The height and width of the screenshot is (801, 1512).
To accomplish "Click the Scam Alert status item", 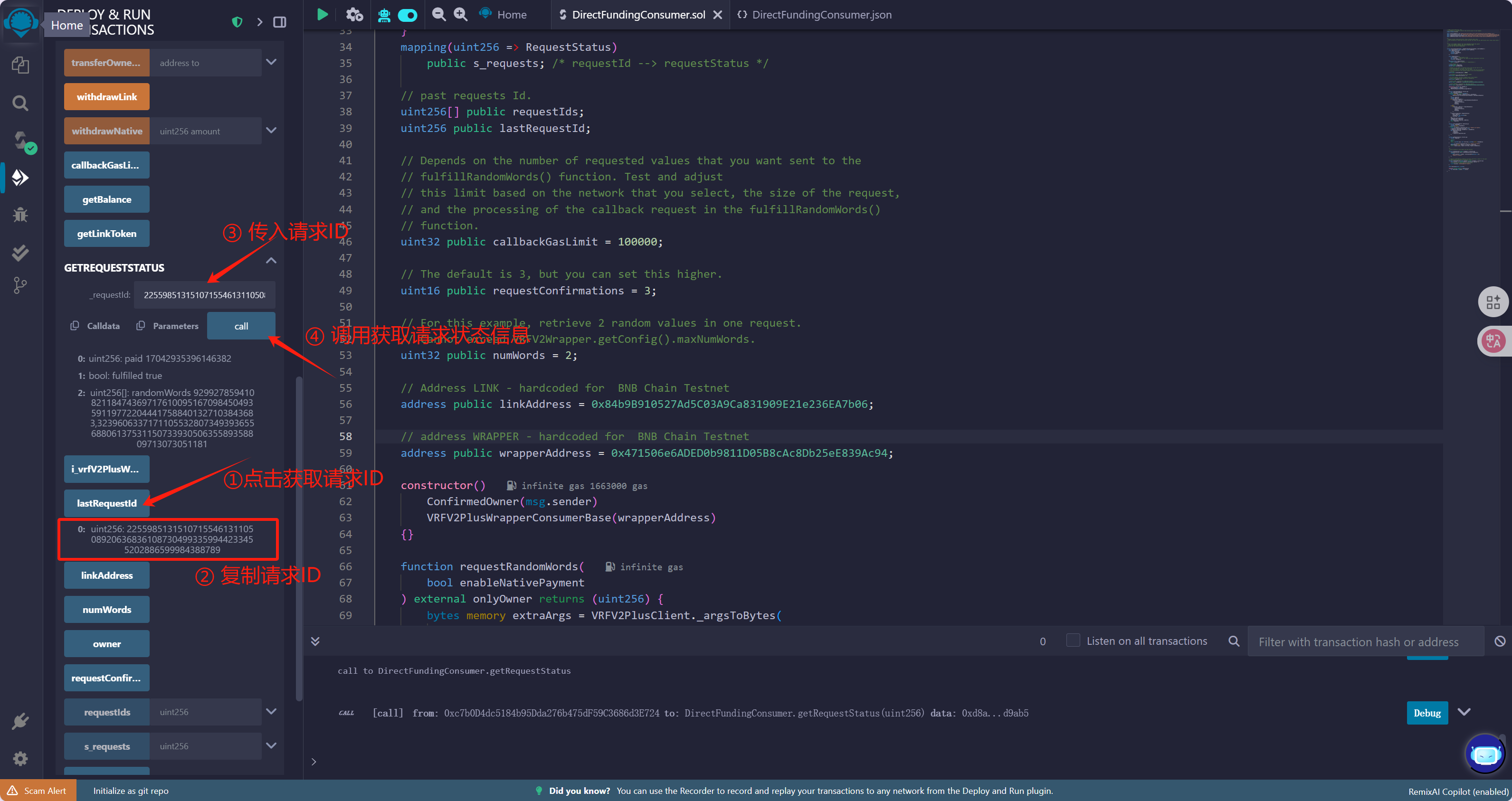I will (x=38, y=791).
